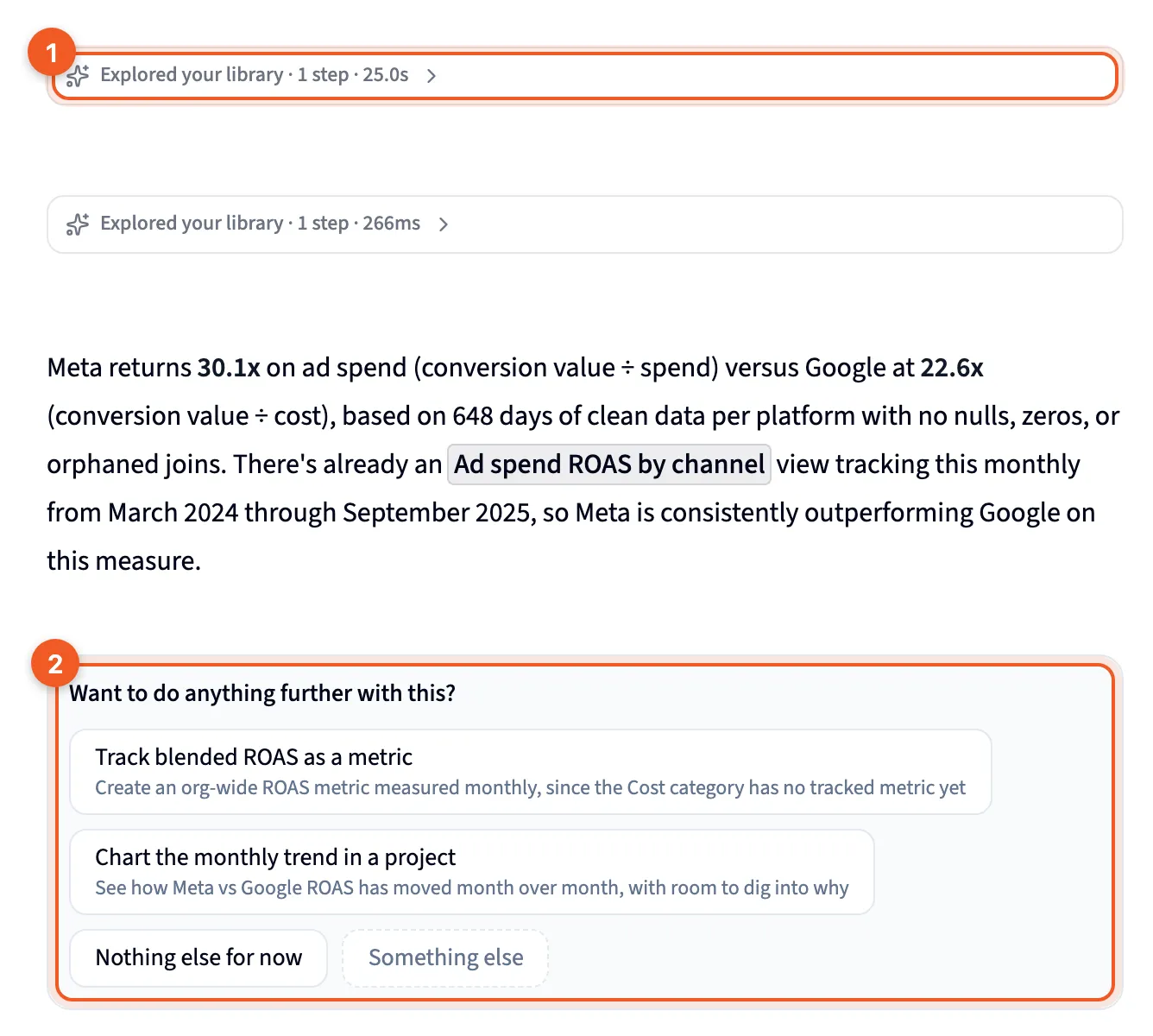Choose 'Chart the monthly trend in a project'
The width and height of the screenshot is (1153, 1036).
(x=472, y=872)
